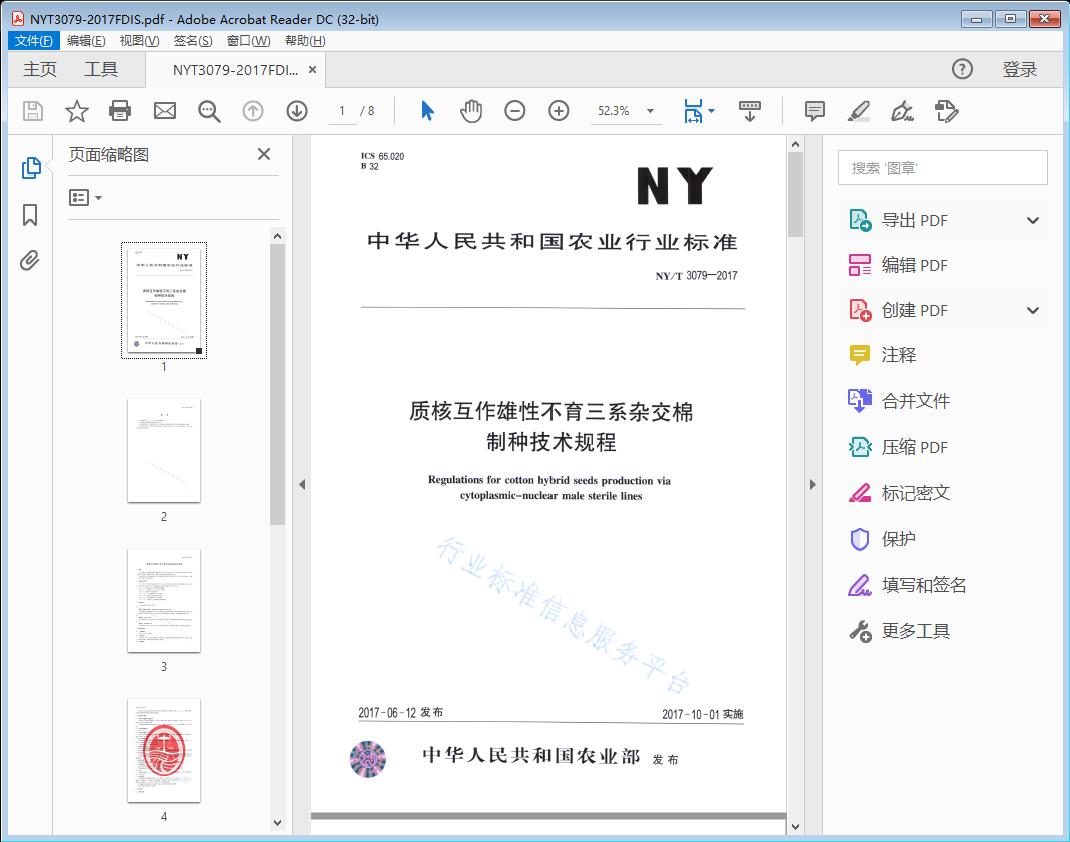This screenshot has width=1070, height=842.
Task: Expand the 创建 PDF options chevron
Action: (x=1032, y=310)
